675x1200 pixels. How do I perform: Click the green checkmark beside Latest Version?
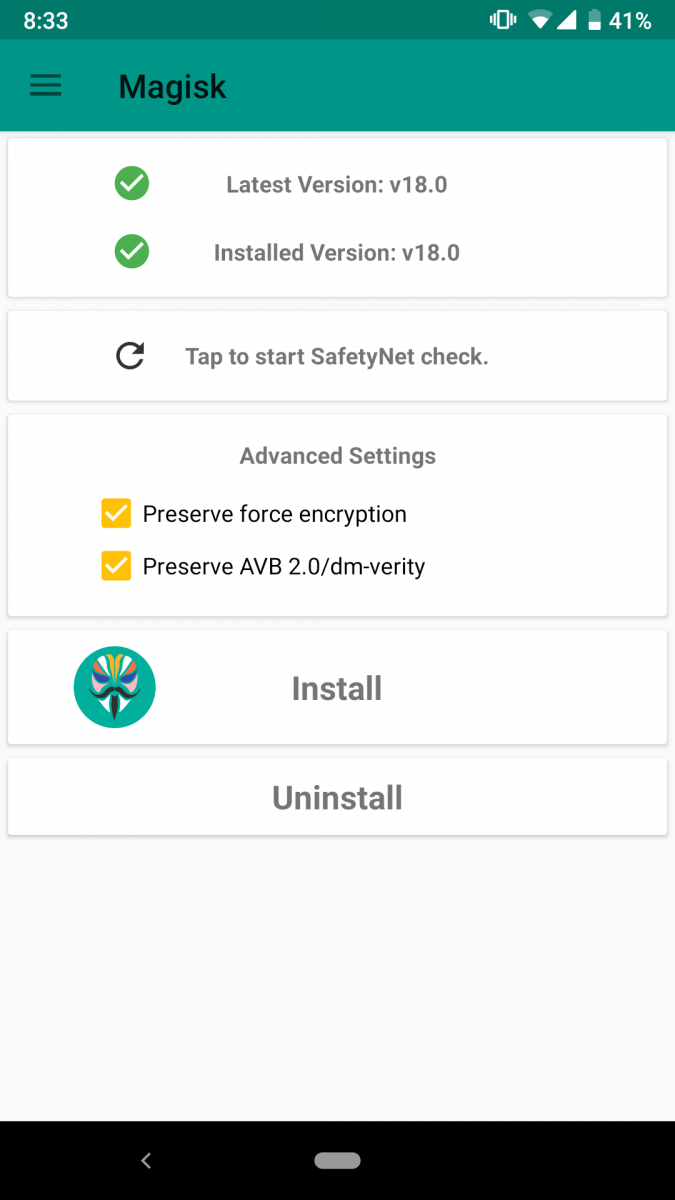click(131, 184)
